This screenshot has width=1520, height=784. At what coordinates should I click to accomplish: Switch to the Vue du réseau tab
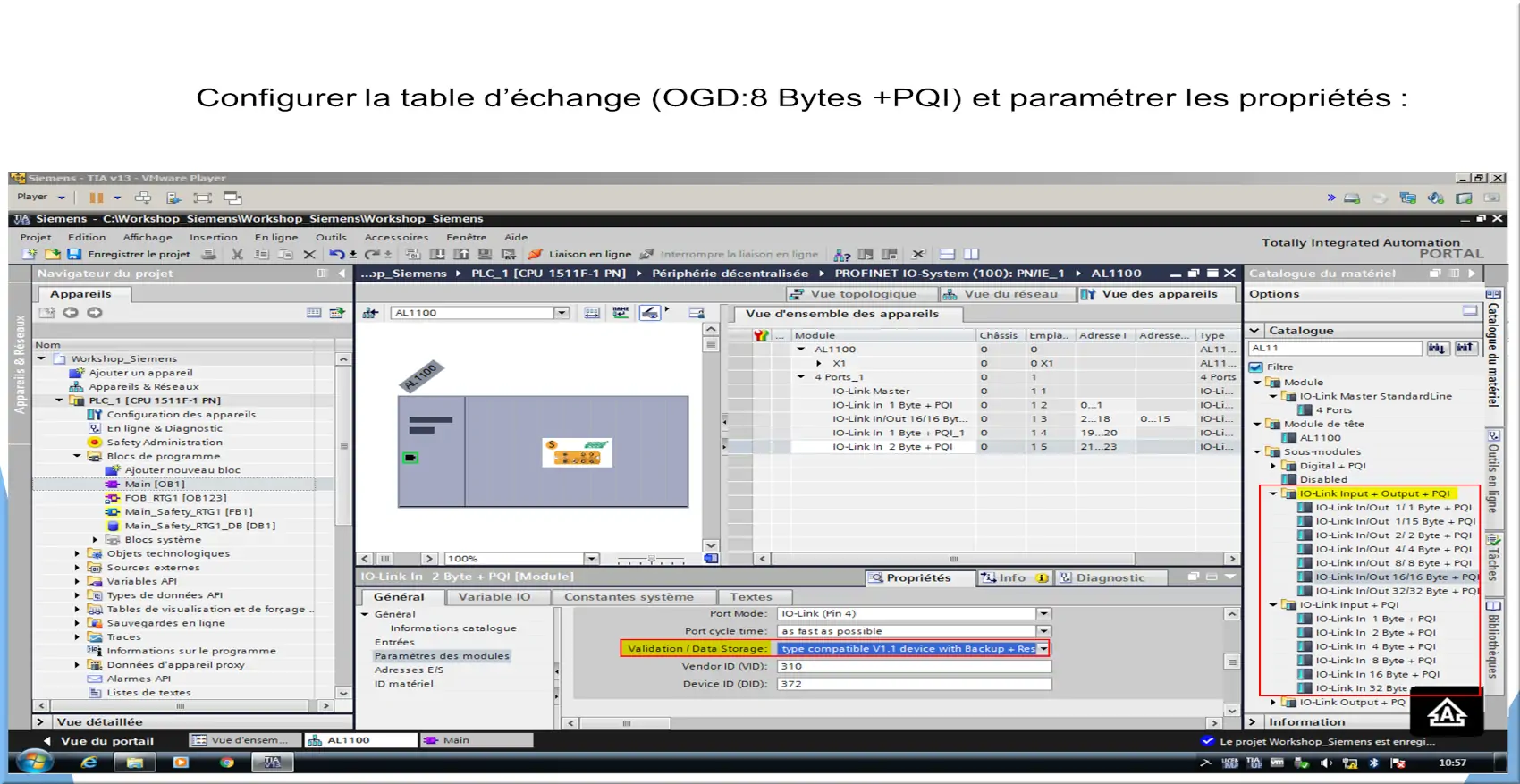point(1008,294)
